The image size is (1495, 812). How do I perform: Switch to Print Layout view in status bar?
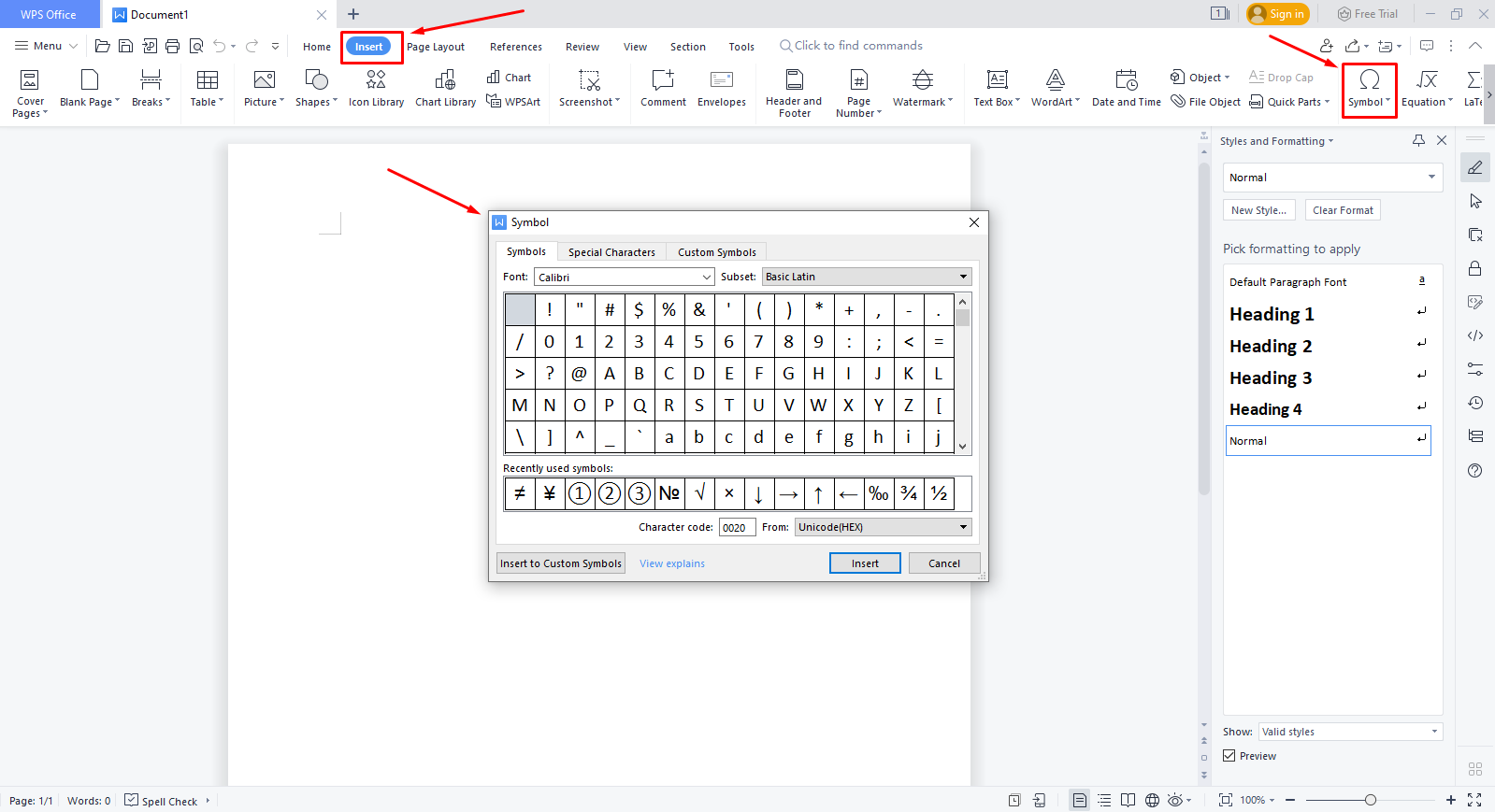[1080, 800]
